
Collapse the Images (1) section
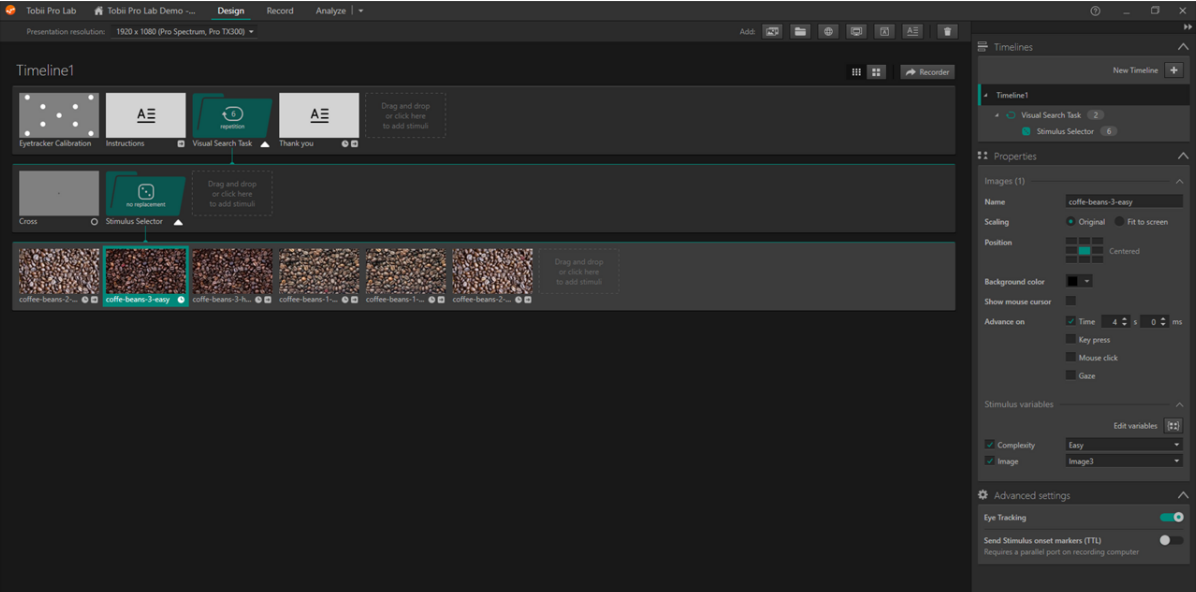point(1178,182)
